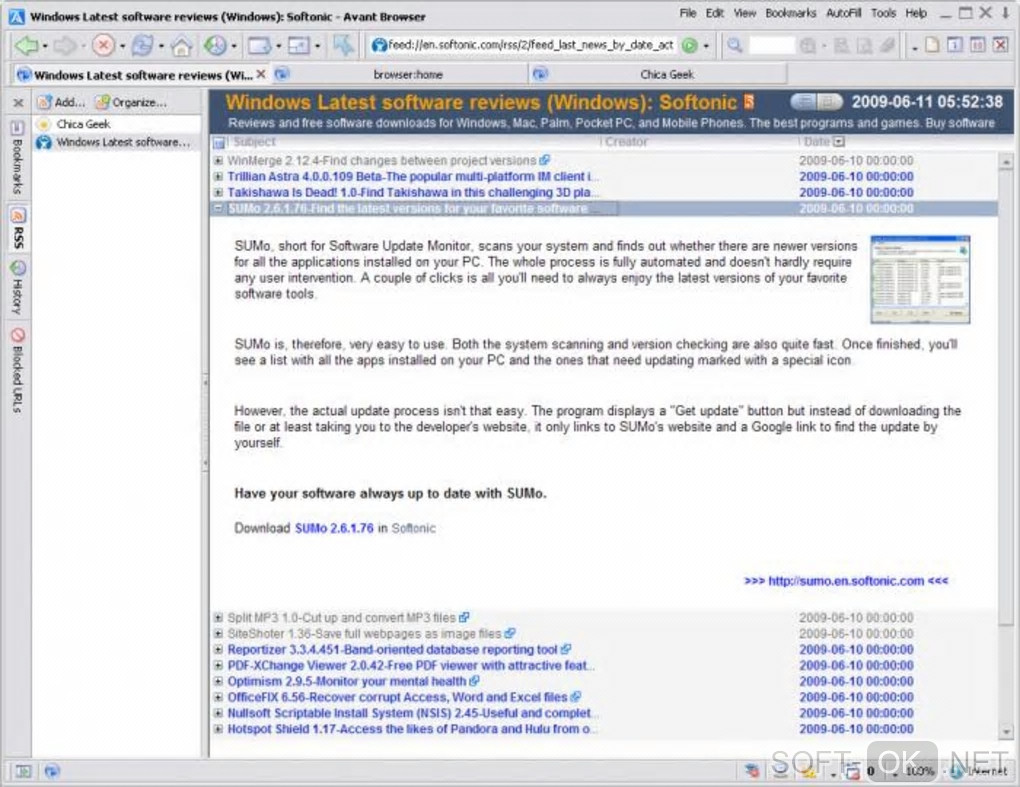This screenshot has width=1020, height=787.
Task: Open the History sidebar panel
Action: [18, 287]
